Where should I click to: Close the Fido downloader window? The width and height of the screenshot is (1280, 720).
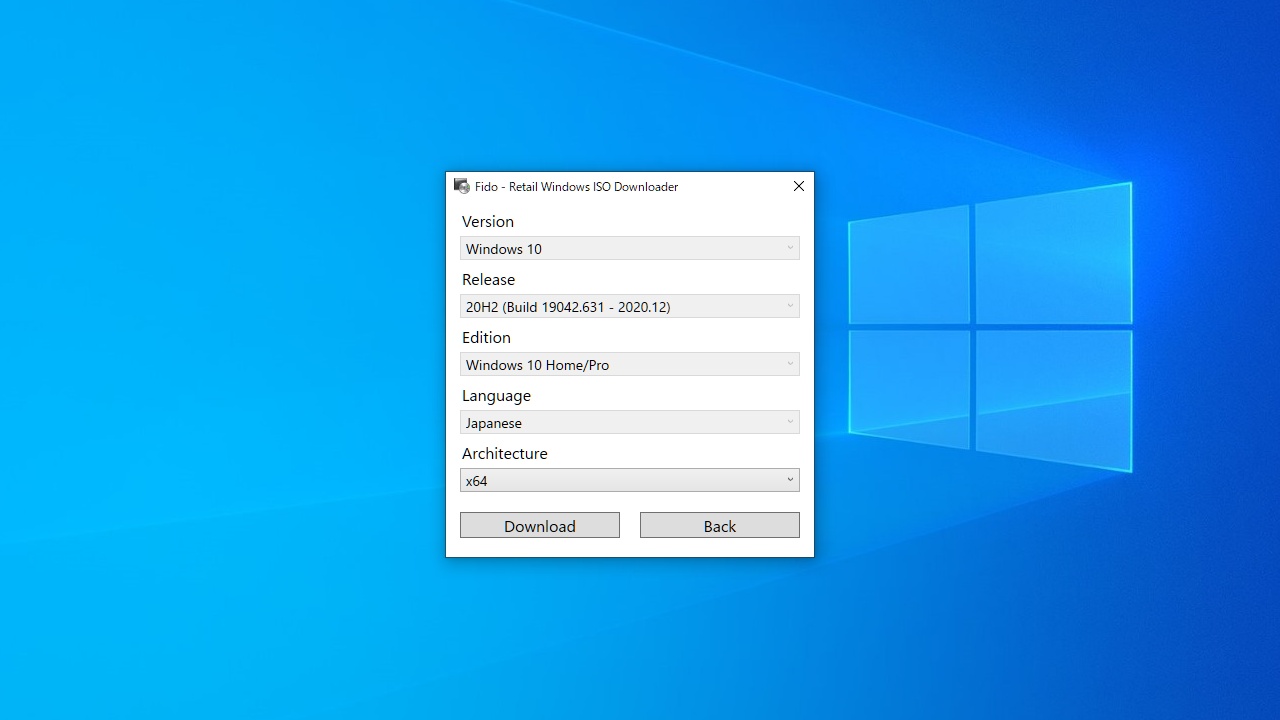799,186
